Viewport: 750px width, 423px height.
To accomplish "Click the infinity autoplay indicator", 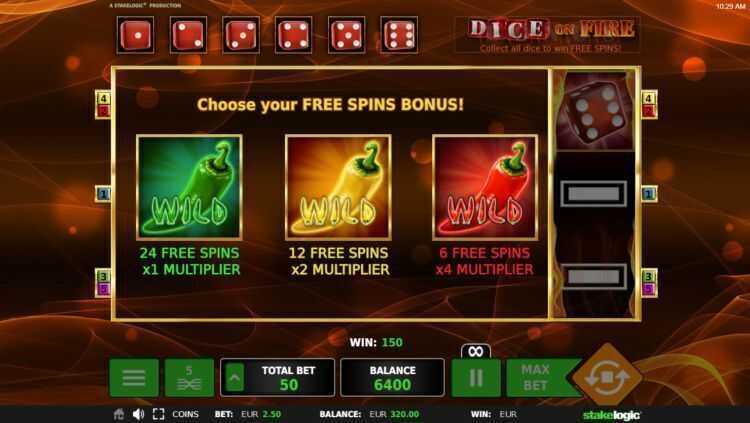I will pos(476,352).
